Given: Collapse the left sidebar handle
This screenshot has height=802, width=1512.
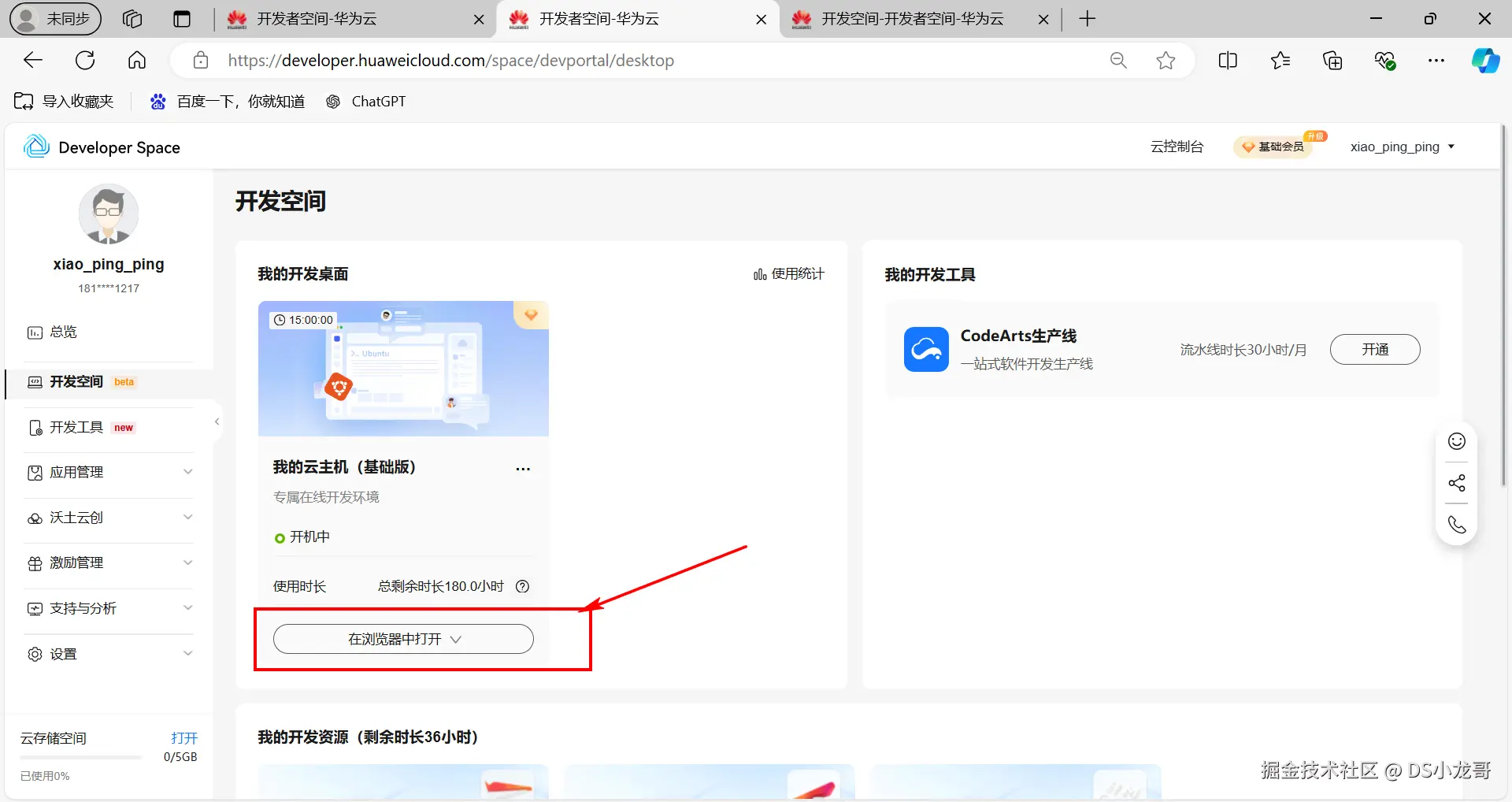Looking at the screenshot, I should click(x=217, y=421).
